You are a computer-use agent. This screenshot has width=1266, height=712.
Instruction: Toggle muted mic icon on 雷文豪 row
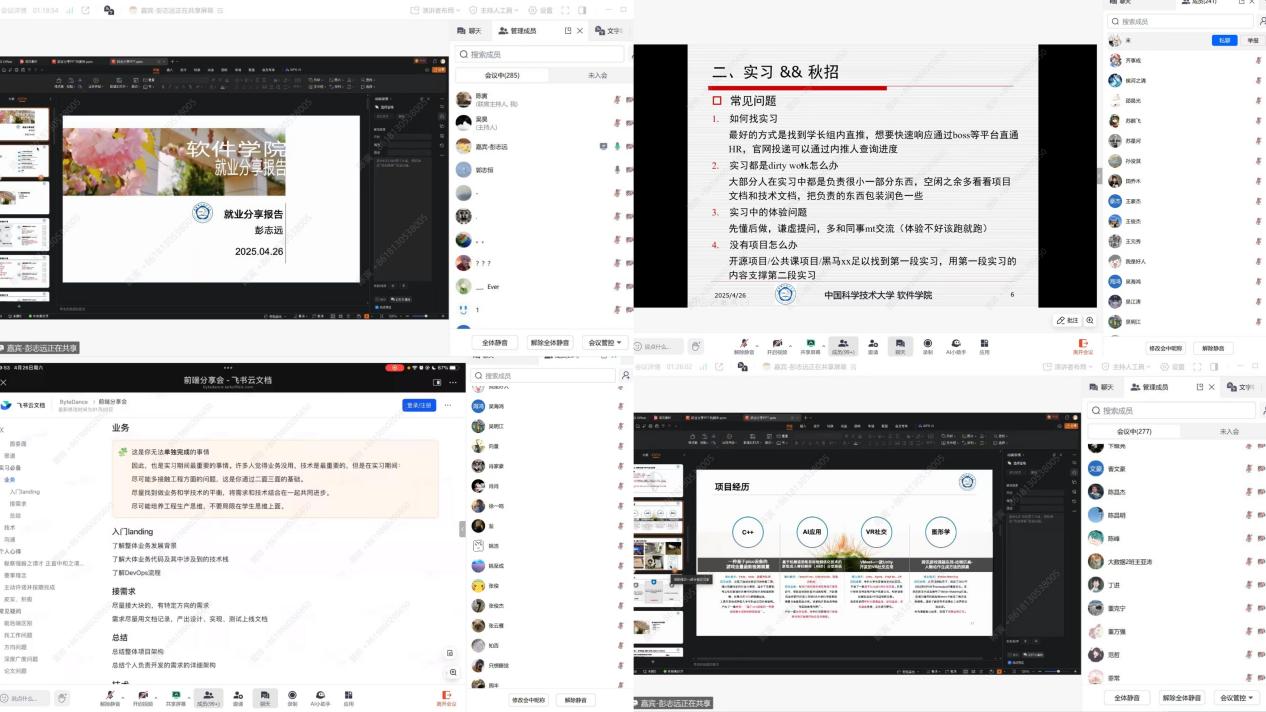click(1248, 468)
